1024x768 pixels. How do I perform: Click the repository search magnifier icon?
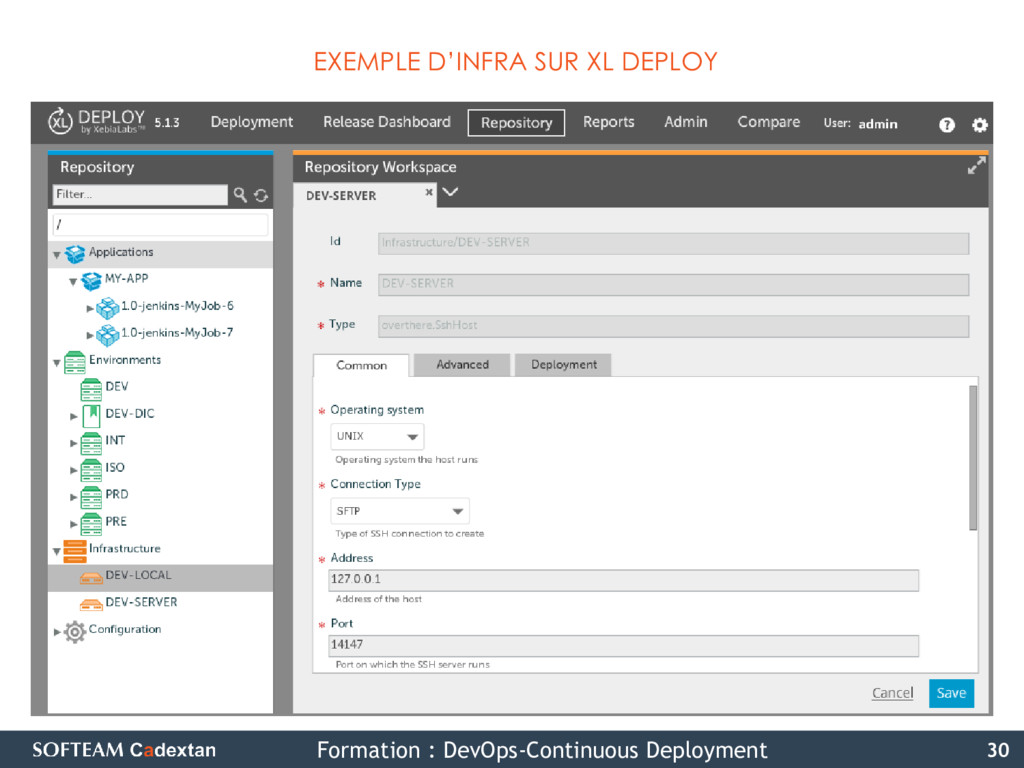240,195
